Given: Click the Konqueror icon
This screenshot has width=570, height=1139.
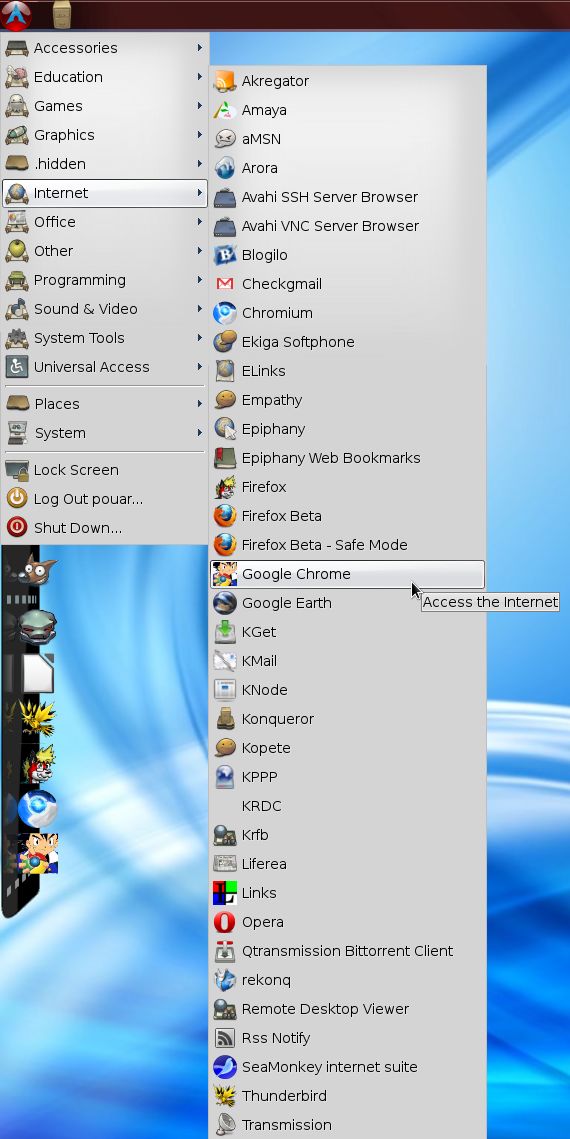Looking at the screenshot, I should point(225,719).
